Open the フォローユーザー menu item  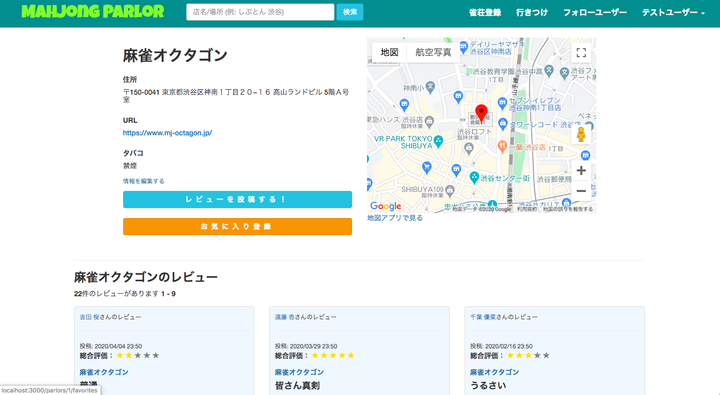[x=595, y=13]
